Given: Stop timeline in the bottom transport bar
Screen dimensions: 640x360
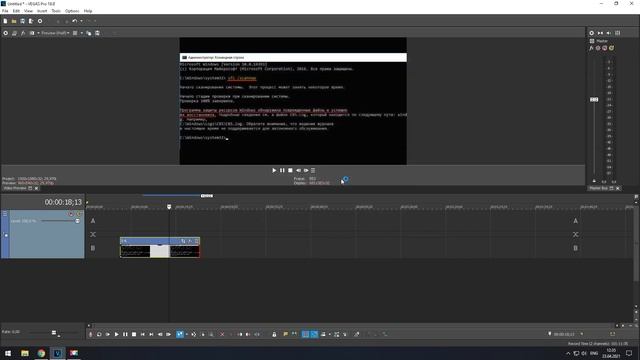Looking at the screenshot, I should [134, 334].
